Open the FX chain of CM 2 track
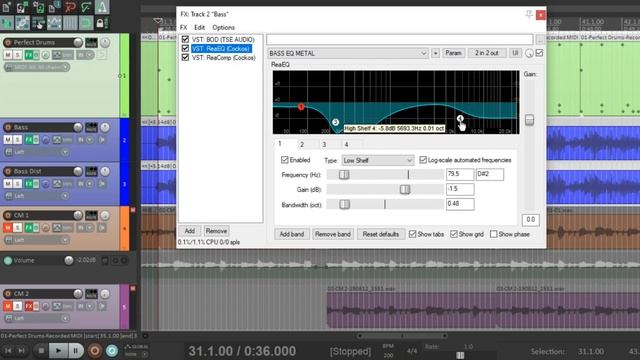This screenshot has width=640, height=360. [29, 306]
